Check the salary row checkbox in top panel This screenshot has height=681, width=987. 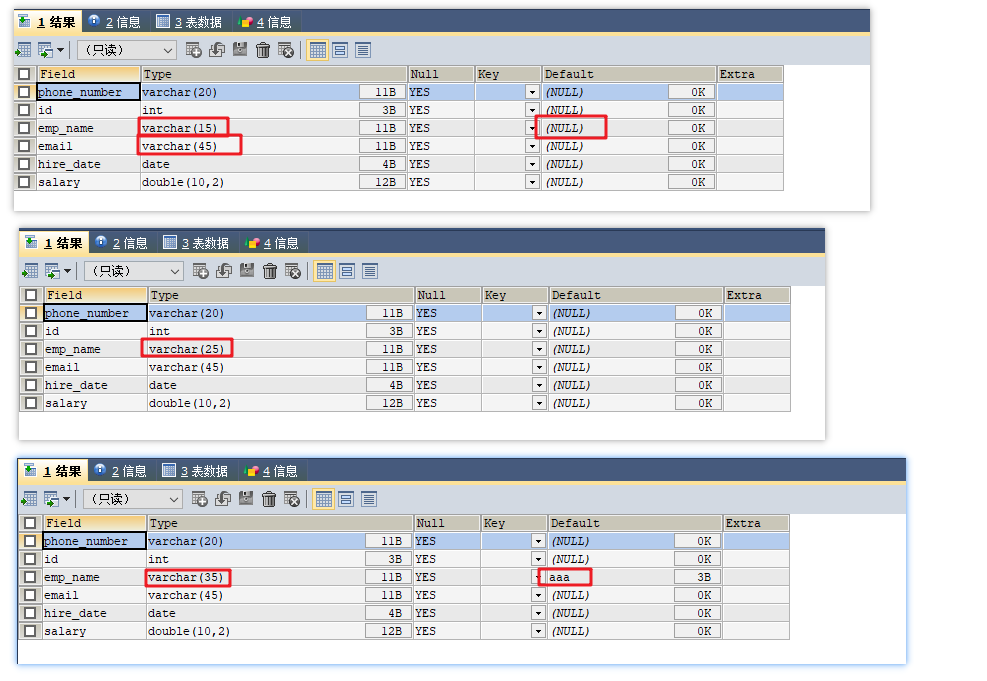click(x=24, y=182)
